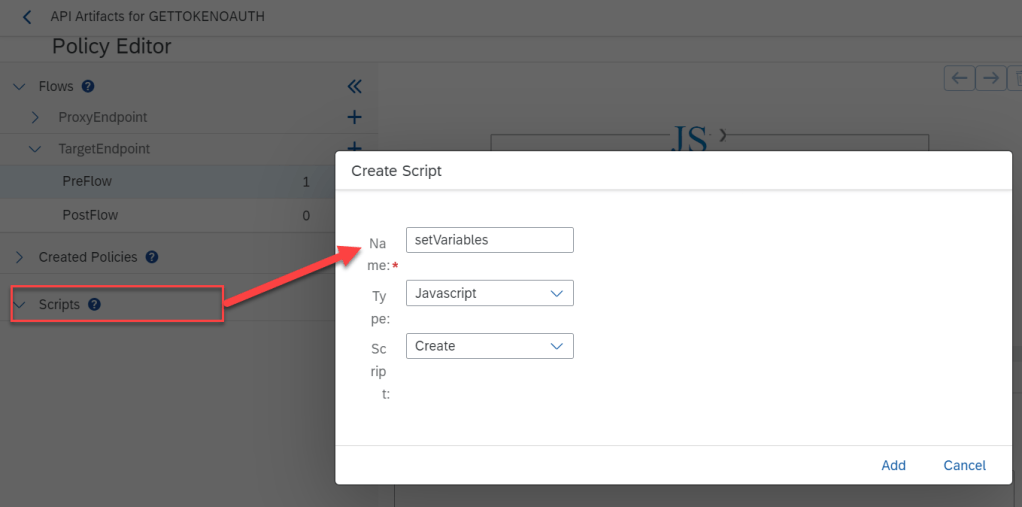Click the help icon next to Created Policies
The image size is (1022, 507).
click(152, 257)
